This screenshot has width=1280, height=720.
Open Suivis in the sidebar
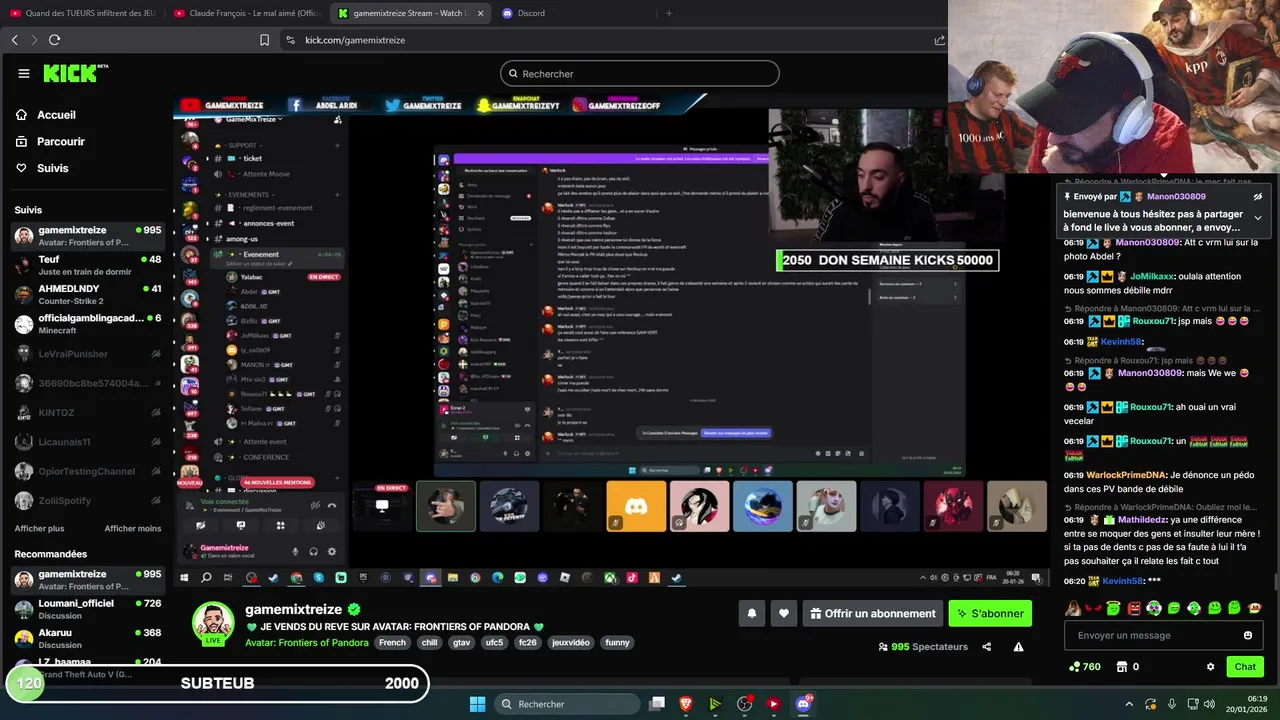tap(42, 168)
